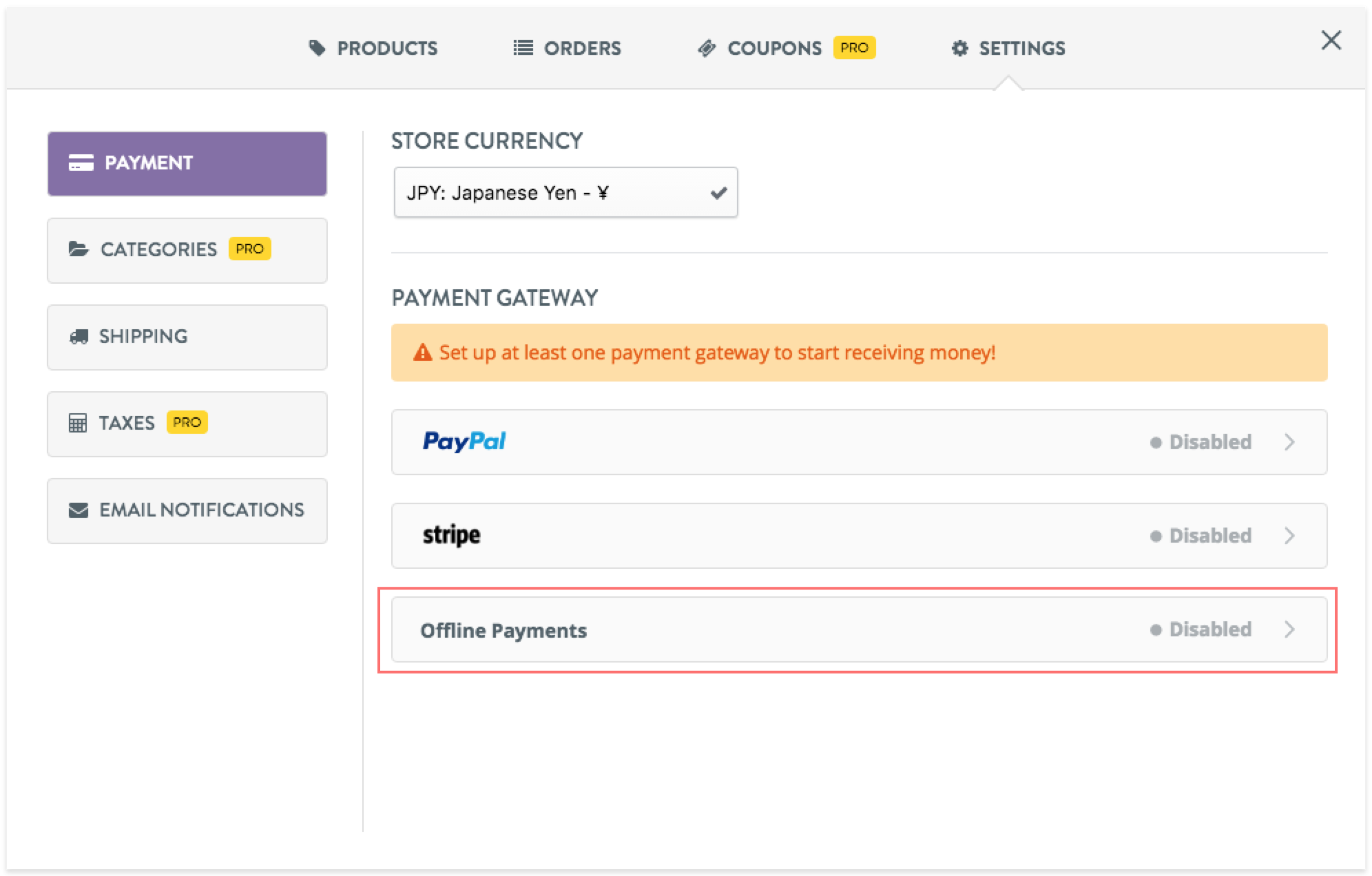Enable the Stripe payment gateway
Screen dimensions: 1372x876
[859, 535]
